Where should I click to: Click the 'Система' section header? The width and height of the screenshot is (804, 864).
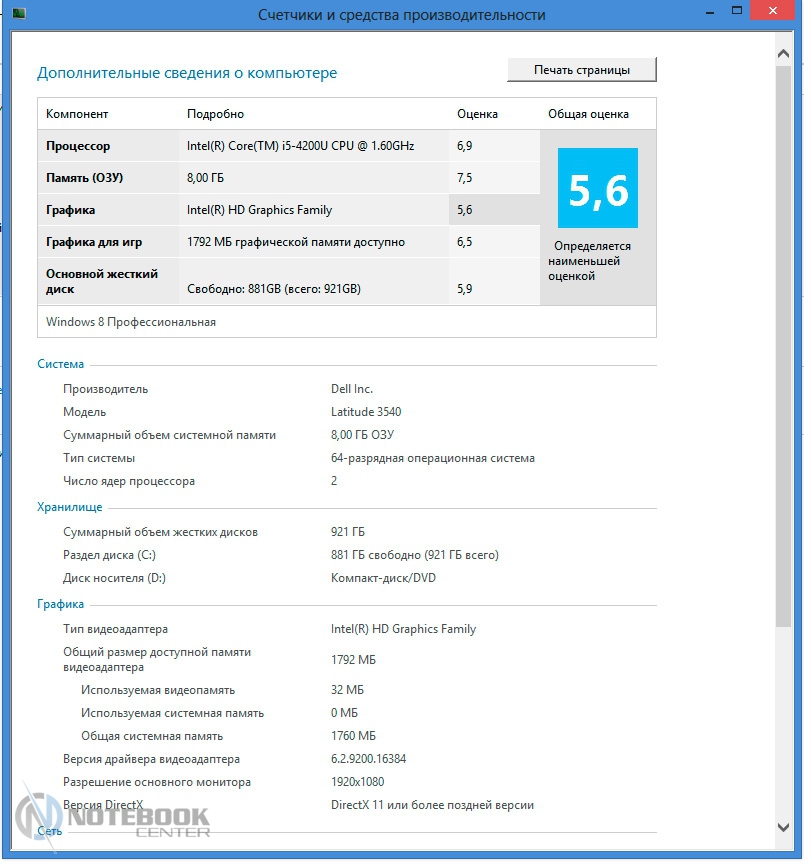61,364
